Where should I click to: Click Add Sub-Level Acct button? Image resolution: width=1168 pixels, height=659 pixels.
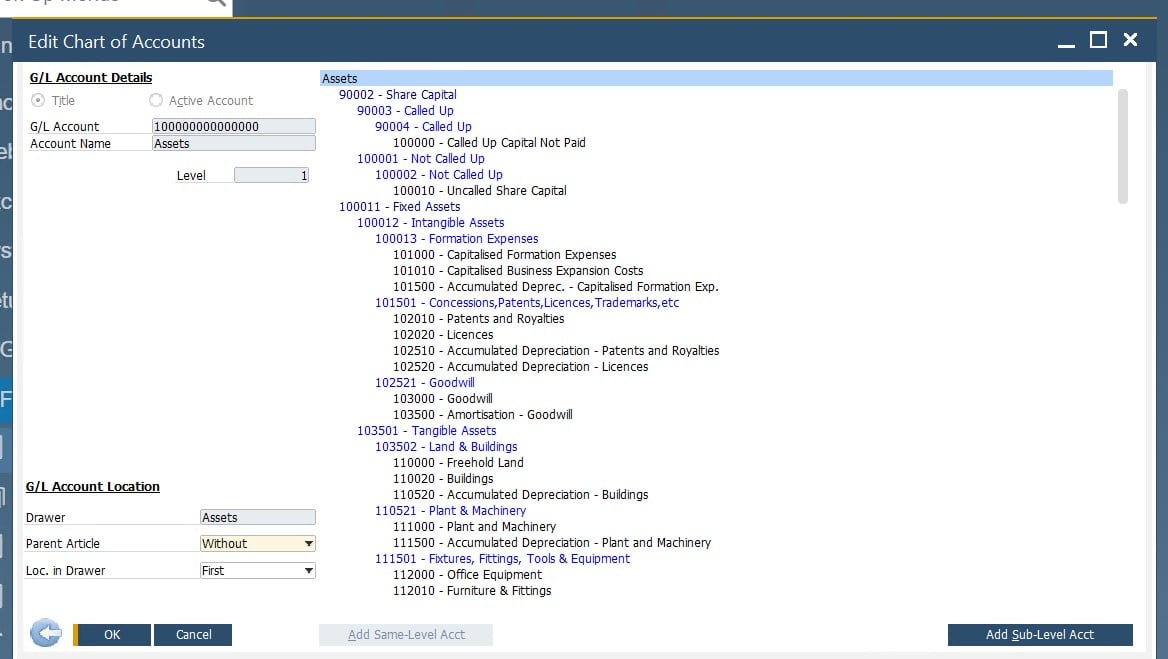(1039, 634)
